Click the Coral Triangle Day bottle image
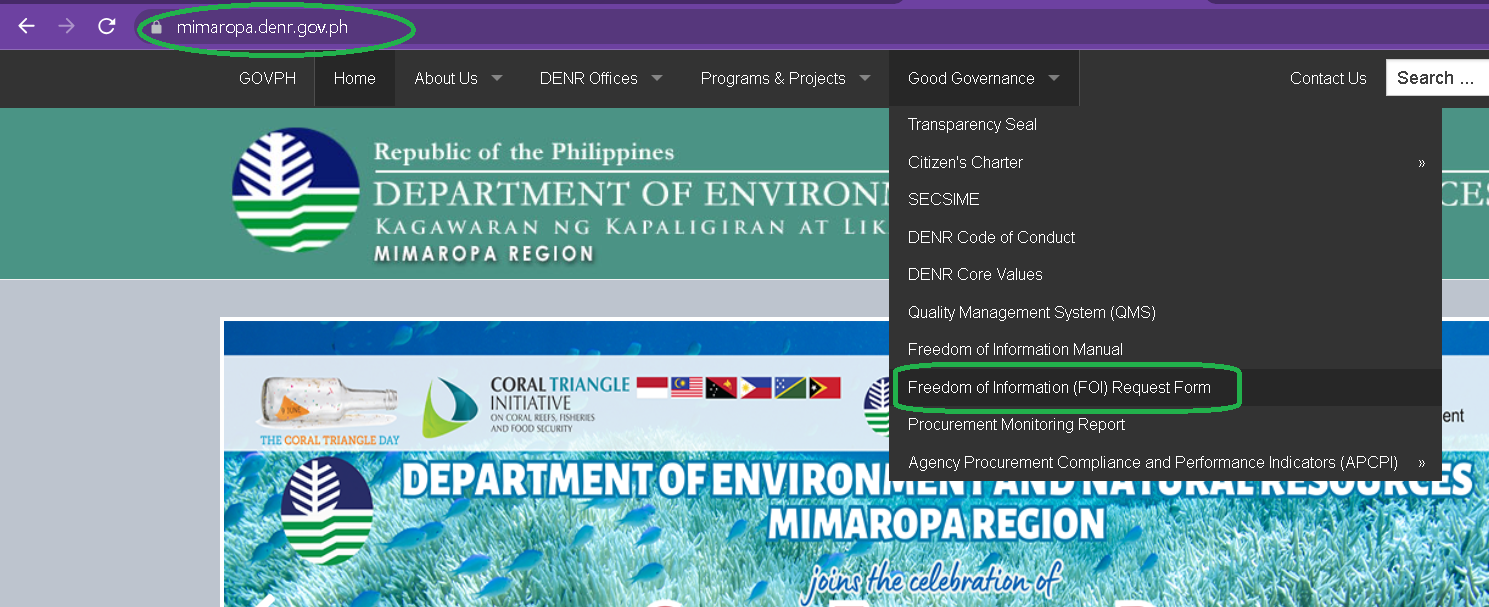Image resolution: width=1489 pixels, height=607 pixels. pos(330,402)
